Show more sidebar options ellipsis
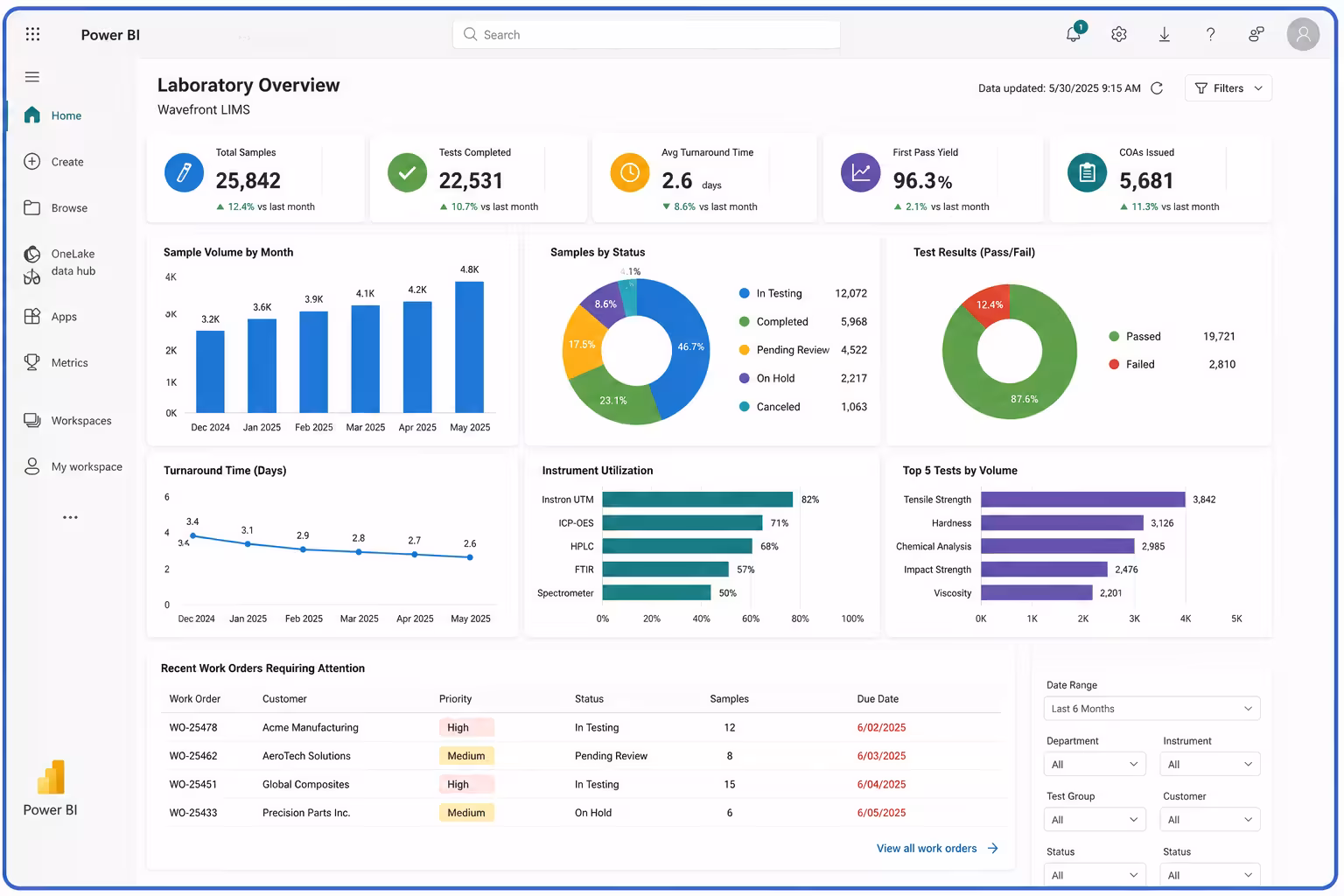Screen dimensions: 1344x896 coord(70,517)
